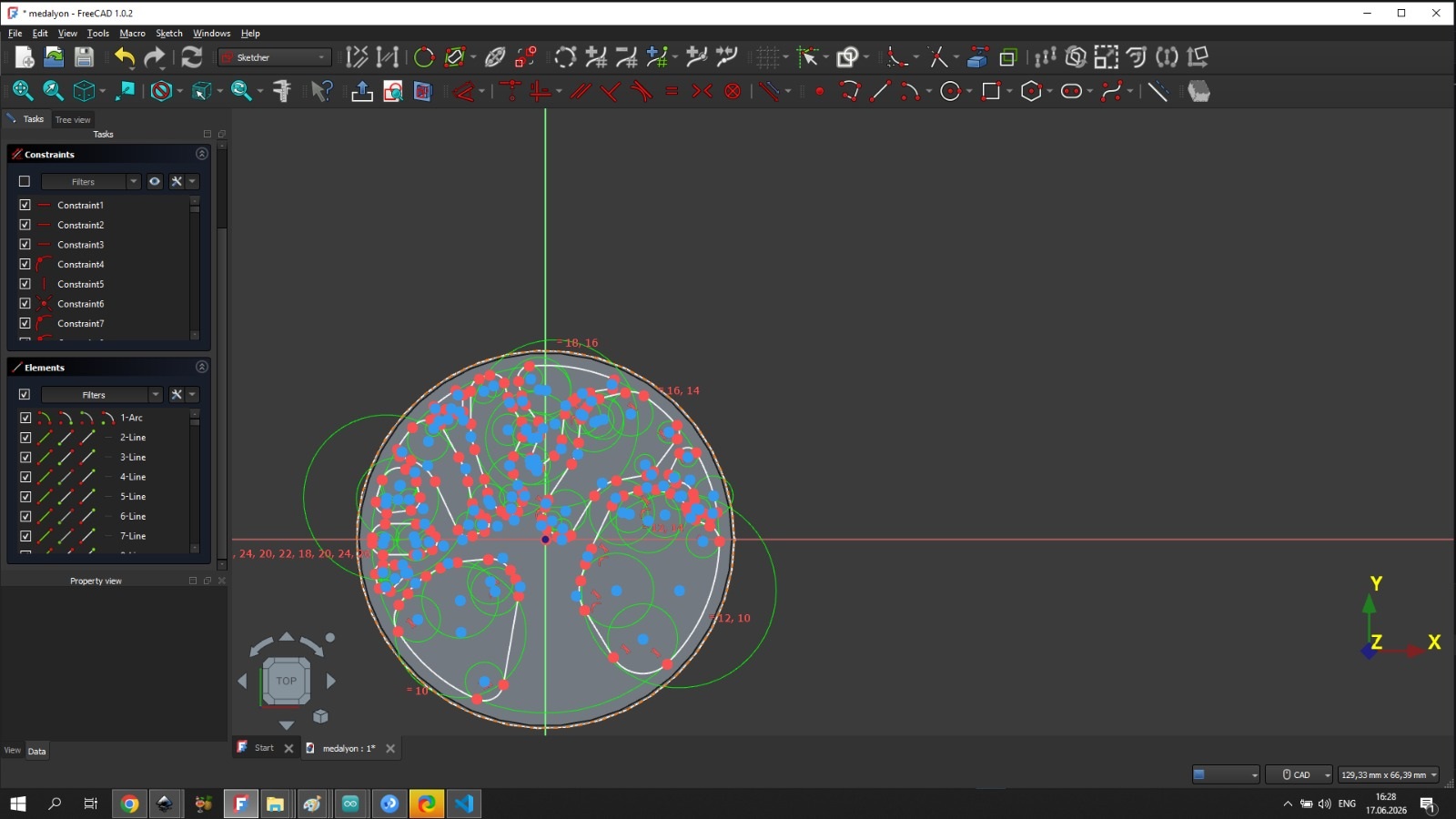The image size is (1456, 819).
Task: Toggle the 3-Line element checkbox
Action: coord(25,457)
